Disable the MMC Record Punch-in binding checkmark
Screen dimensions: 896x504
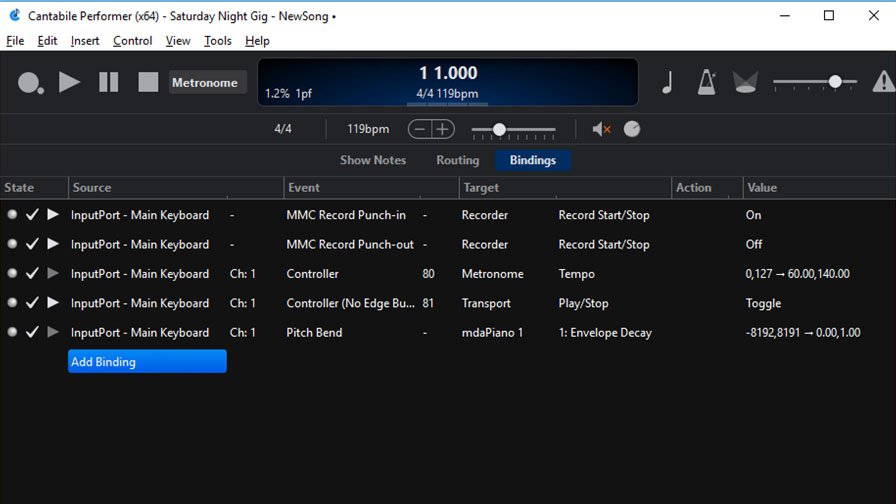click(32, 215)
